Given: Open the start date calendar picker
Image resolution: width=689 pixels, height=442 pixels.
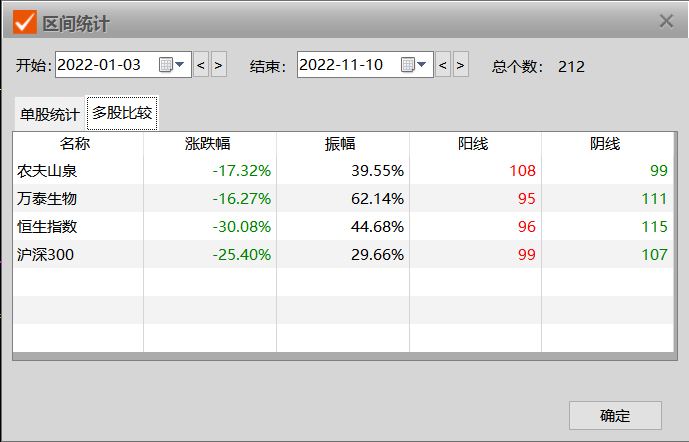Looking at the screenshot, I should pyautogui.click(x=172, y=65).
